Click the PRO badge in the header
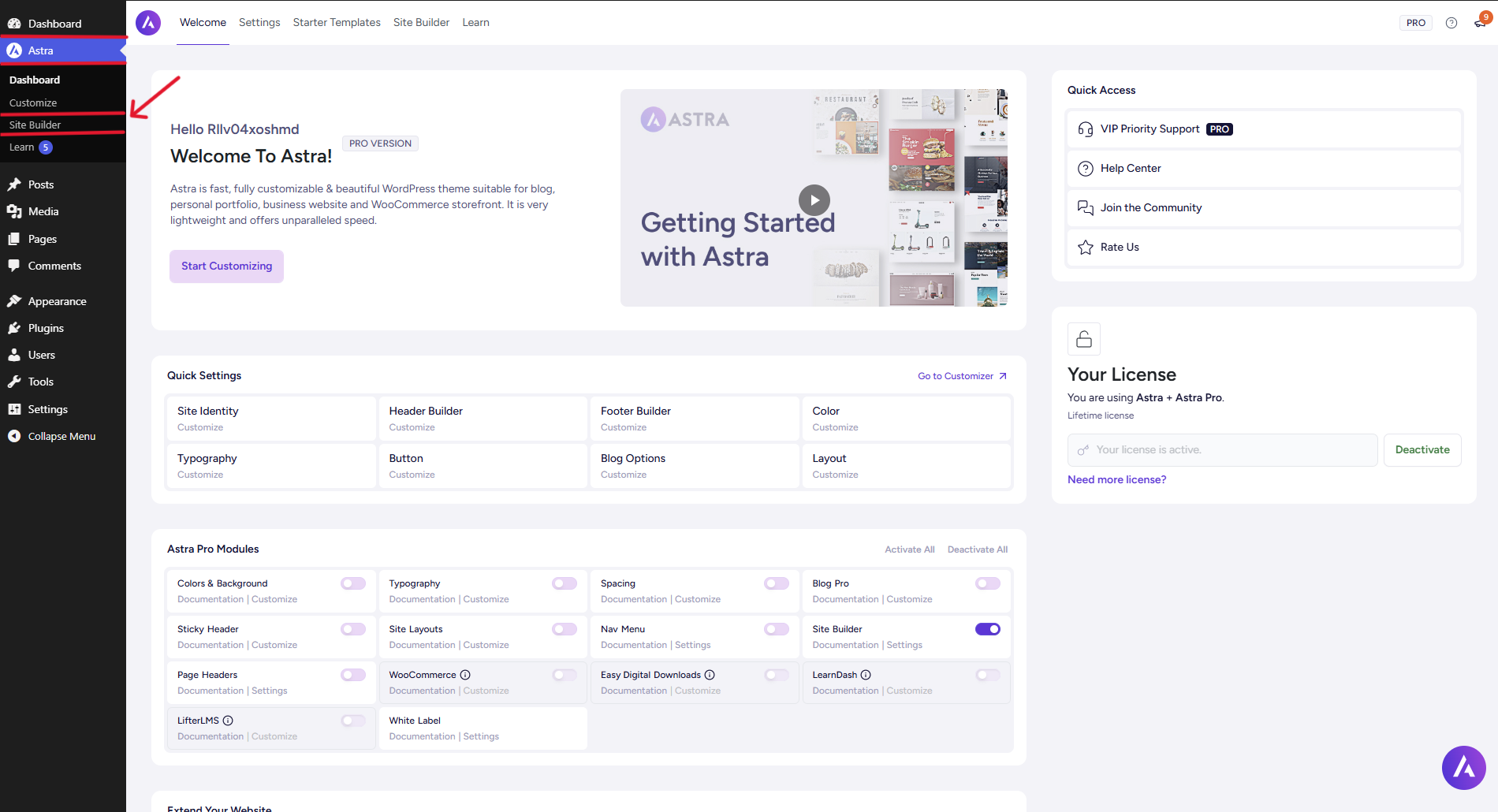1498x812 pixels. coord(1416,23)
